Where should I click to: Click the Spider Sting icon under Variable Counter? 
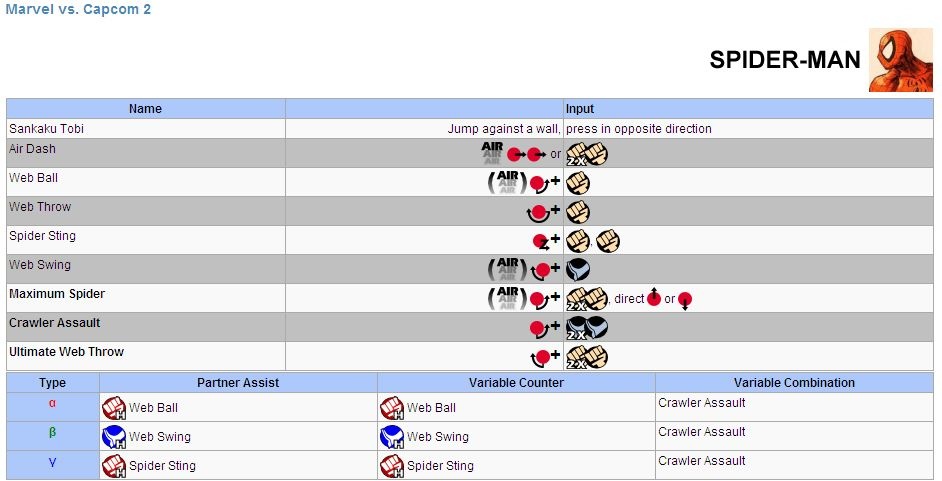coord(392,465)
